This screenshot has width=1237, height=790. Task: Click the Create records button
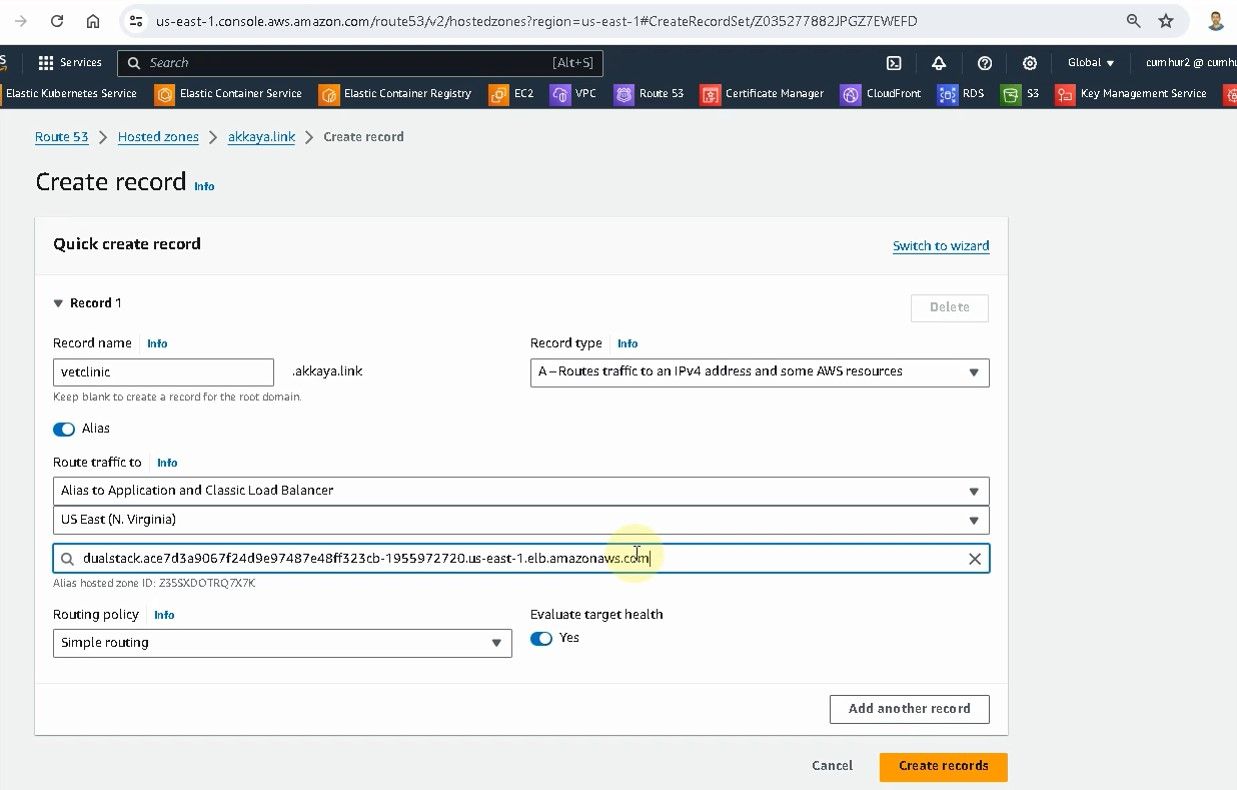943,766
